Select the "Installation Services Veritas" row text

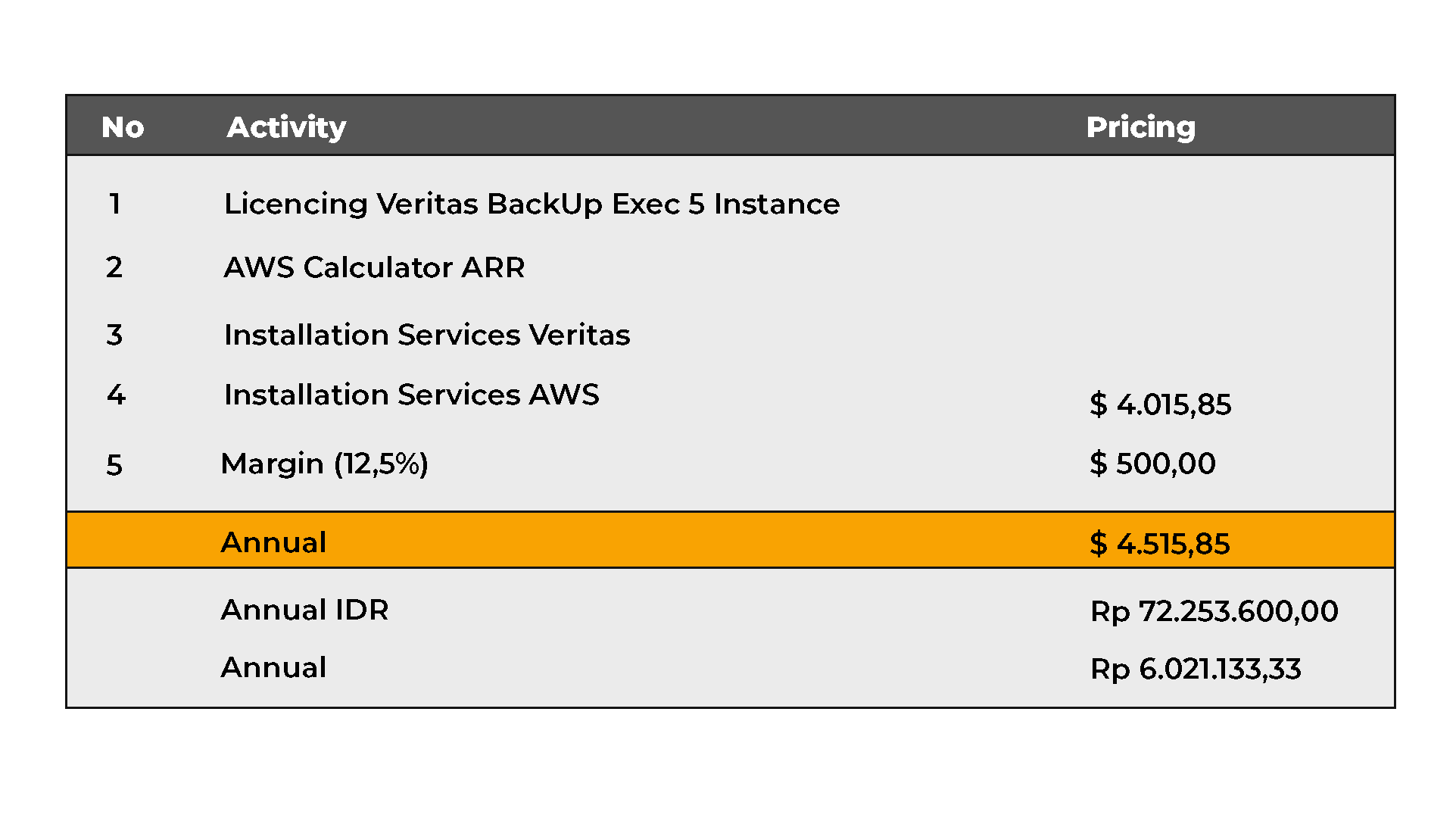pyautogui.click(x=427, y=335)
